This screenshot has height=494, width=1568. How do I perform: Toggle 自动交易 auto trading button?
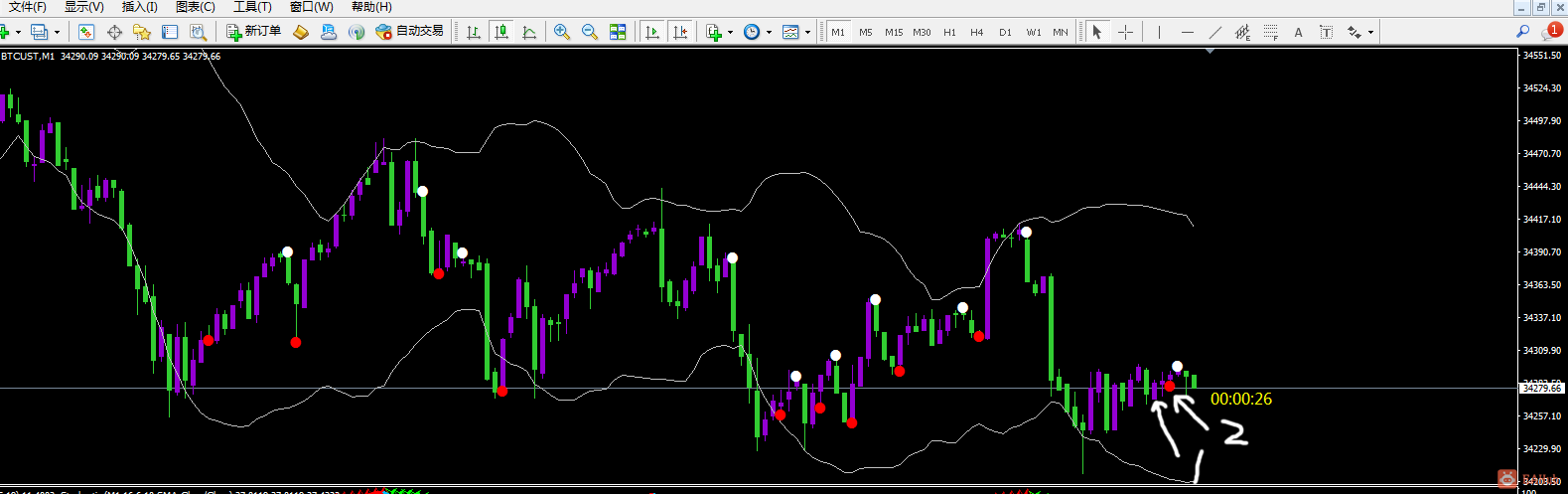[x=409, y=32]
